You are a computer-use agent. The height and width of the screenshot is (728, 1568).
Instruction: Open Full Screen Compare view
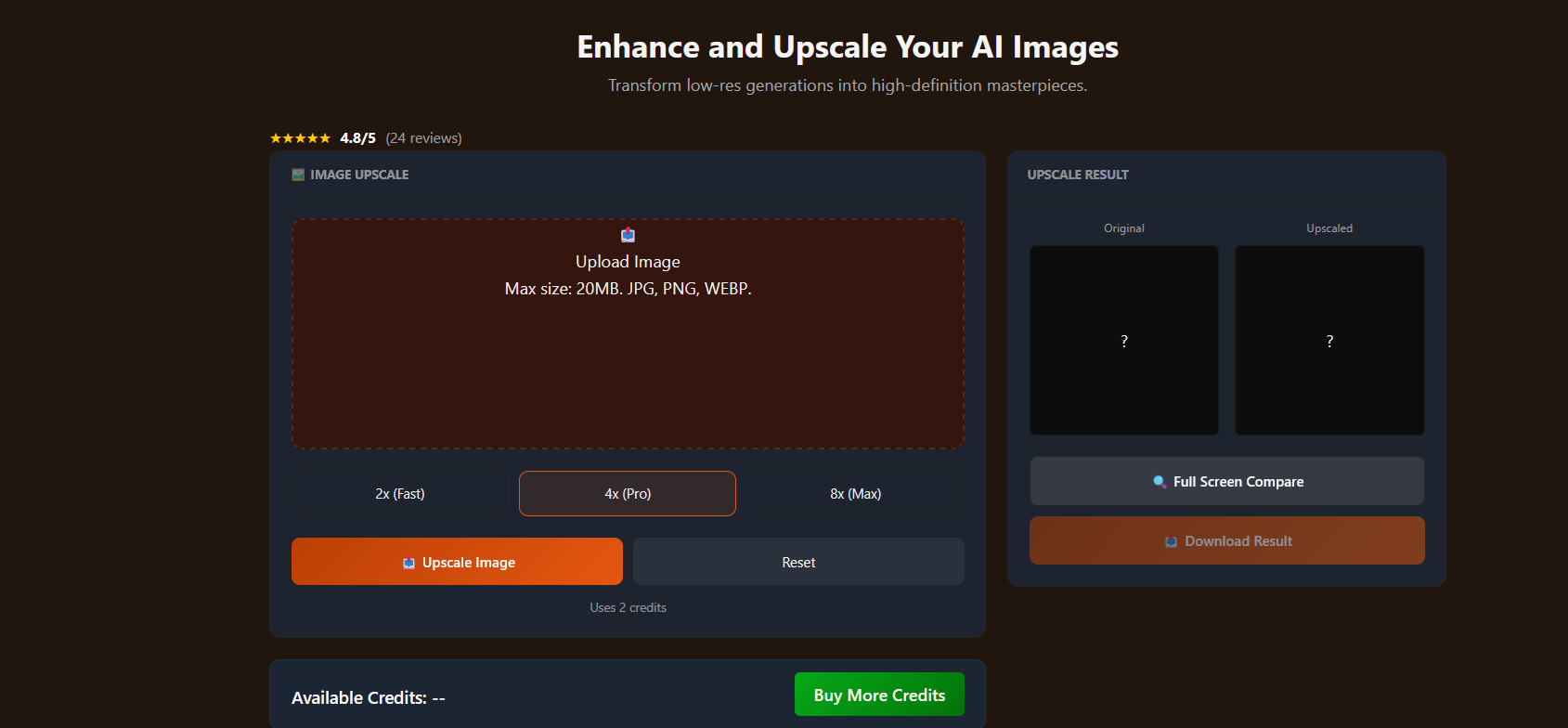(x=1227, y=481)
